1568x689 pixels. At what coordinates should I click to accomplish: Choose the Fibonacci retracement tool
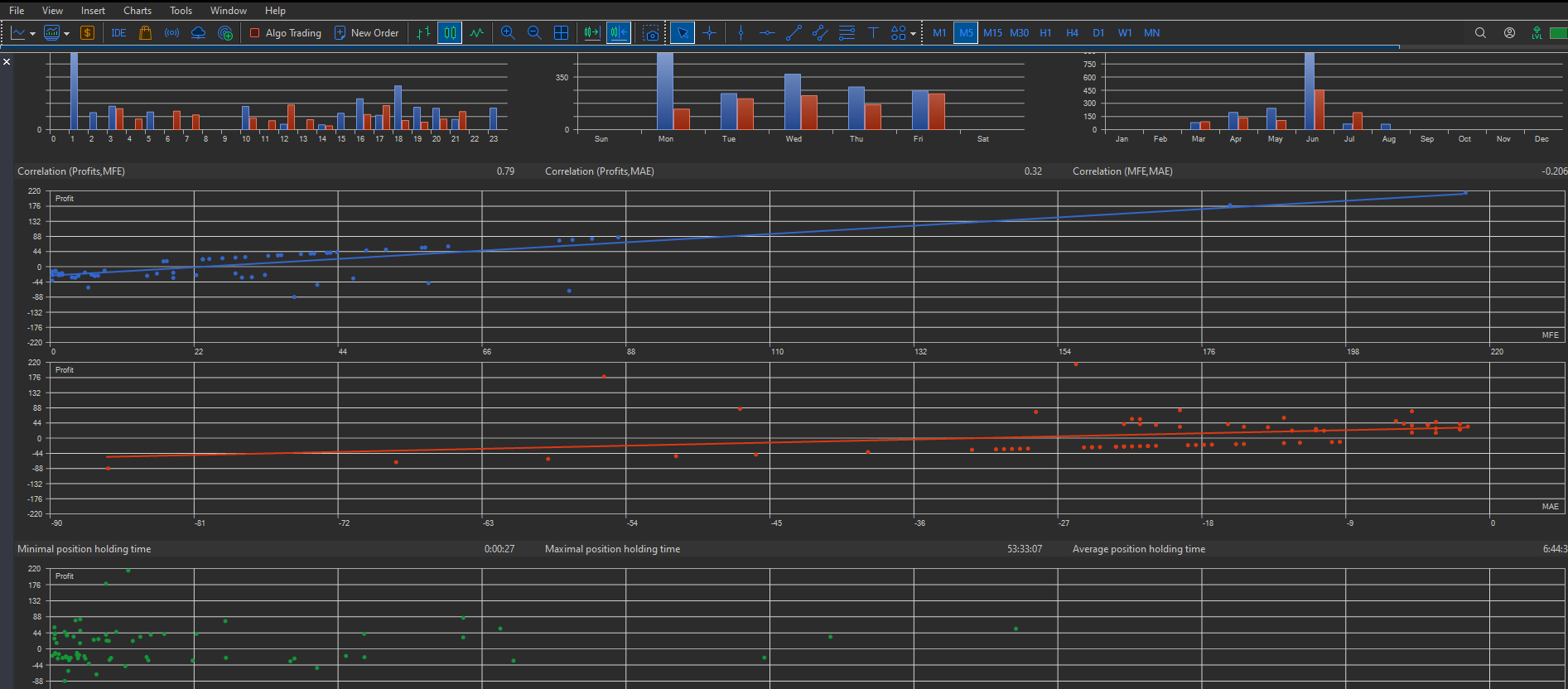(x=847, y=33)
